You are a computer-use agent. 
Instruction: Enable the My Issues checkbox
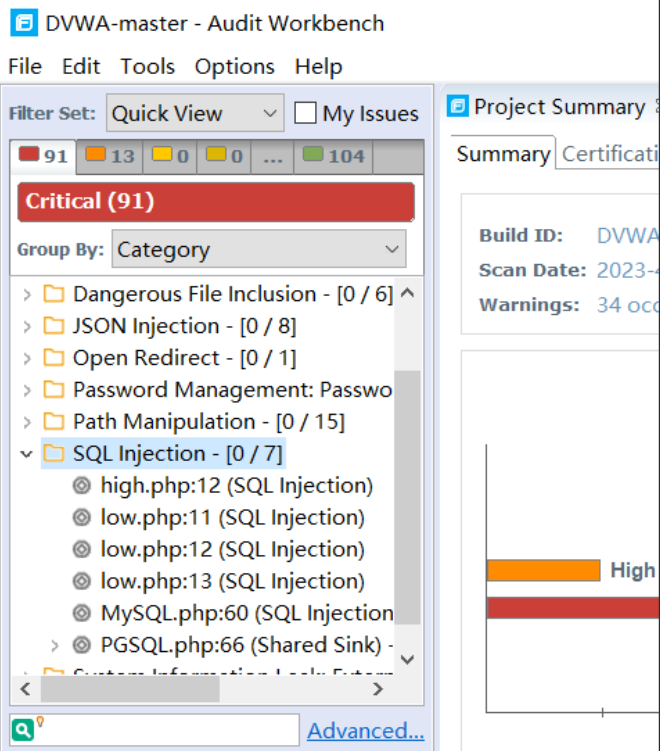[305, 114]
